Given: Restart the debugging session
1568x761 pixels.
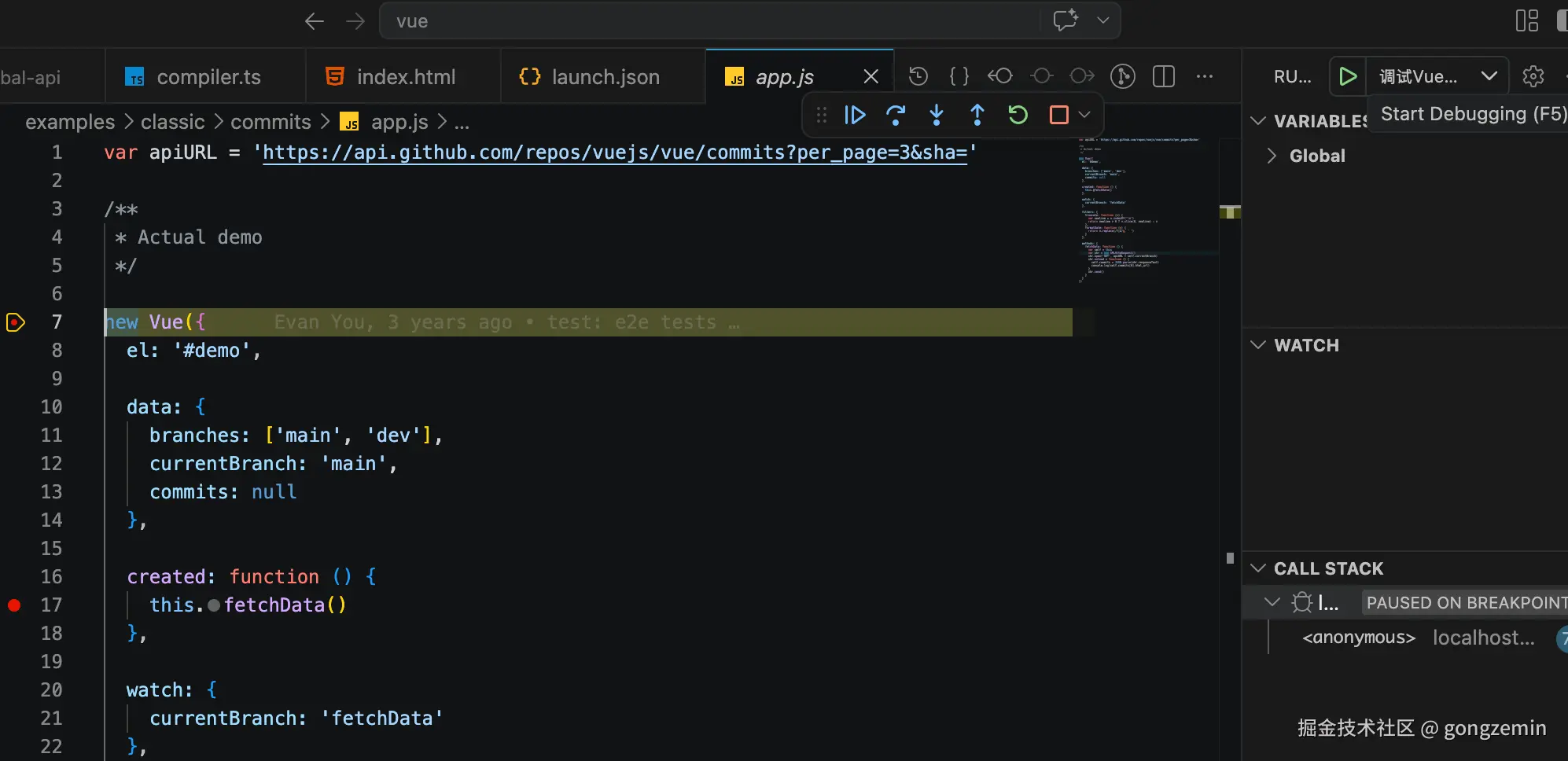Looking at the screenshot, I should point(1018,116).
